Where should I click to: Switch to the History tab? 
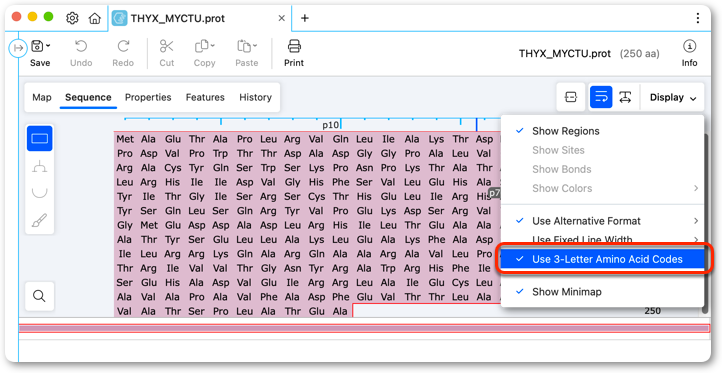click(x=255, y=97)
